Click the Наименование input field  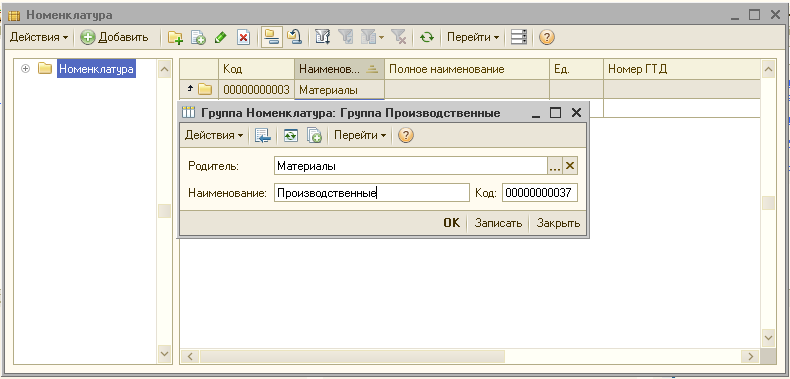point(371,193)
